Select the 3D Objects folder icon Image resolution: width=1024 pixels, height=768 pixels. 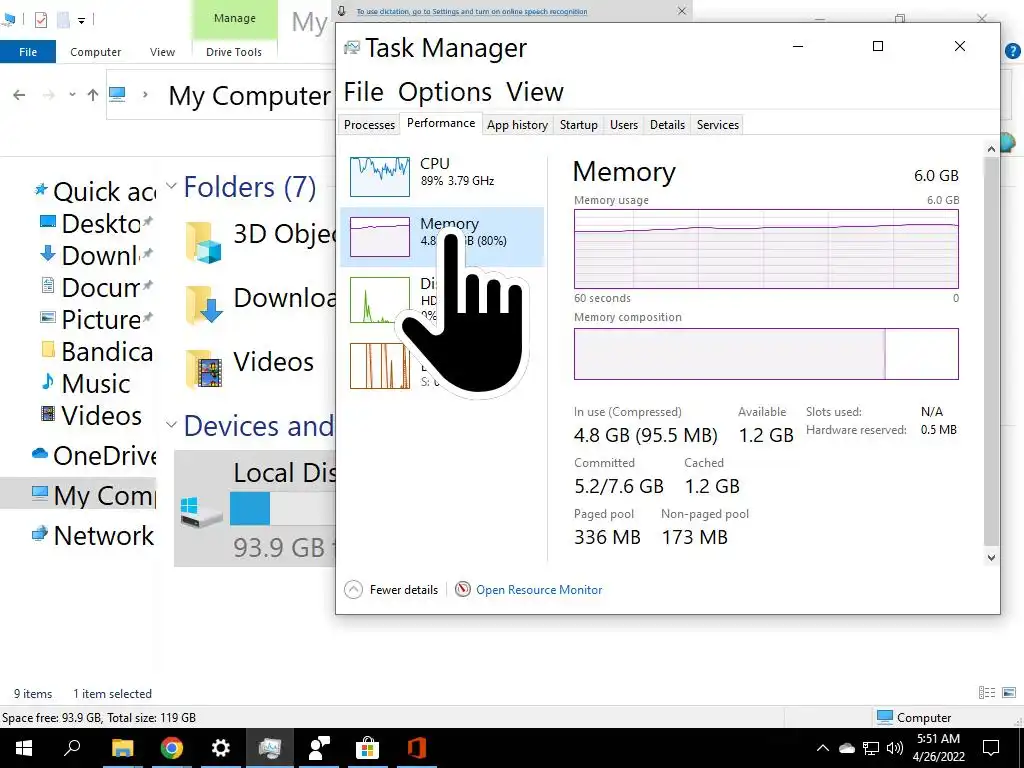tap(204, 242)
